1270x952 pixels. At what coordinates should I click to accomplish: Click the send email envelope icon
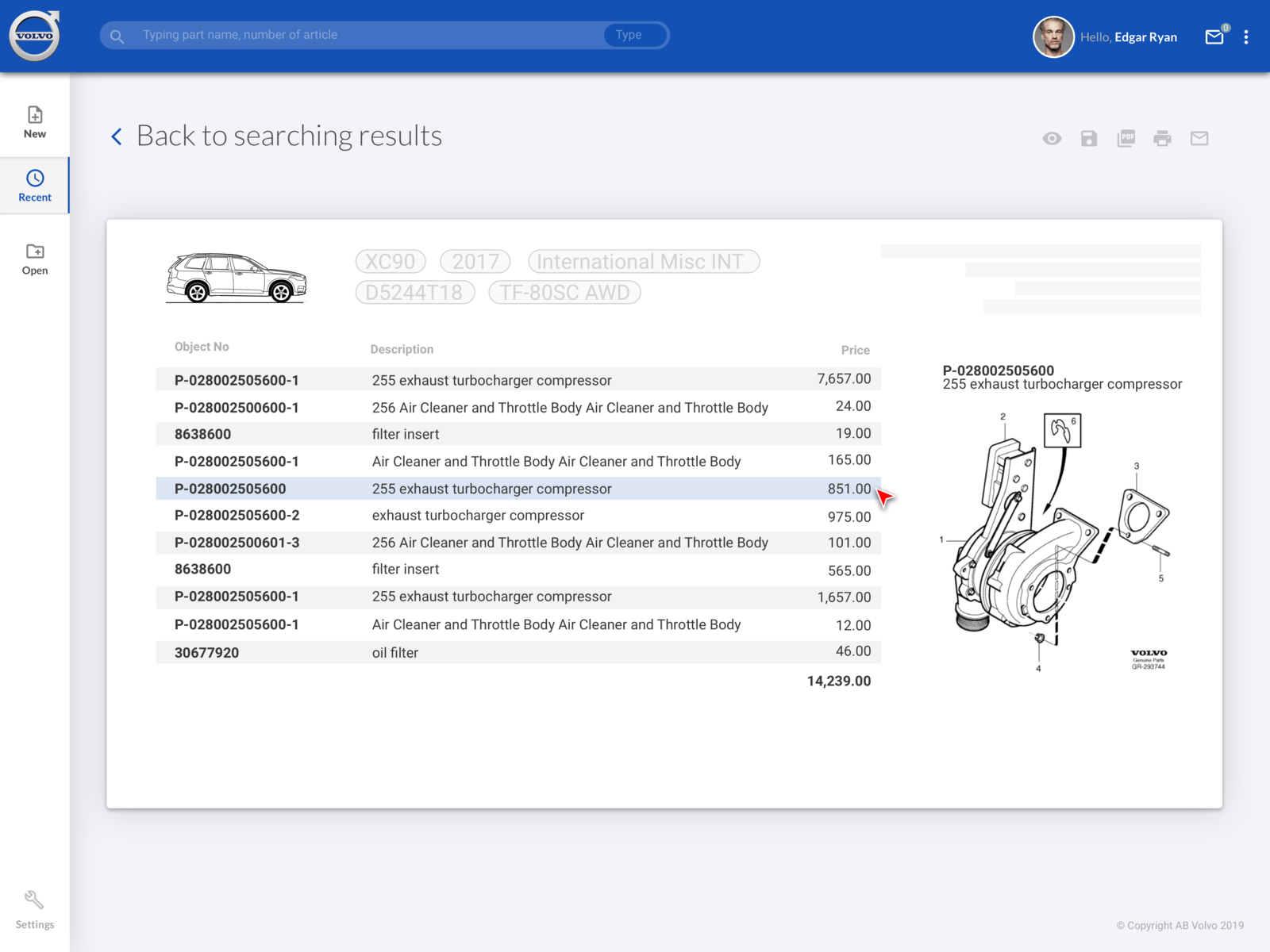coord(1199,138)
